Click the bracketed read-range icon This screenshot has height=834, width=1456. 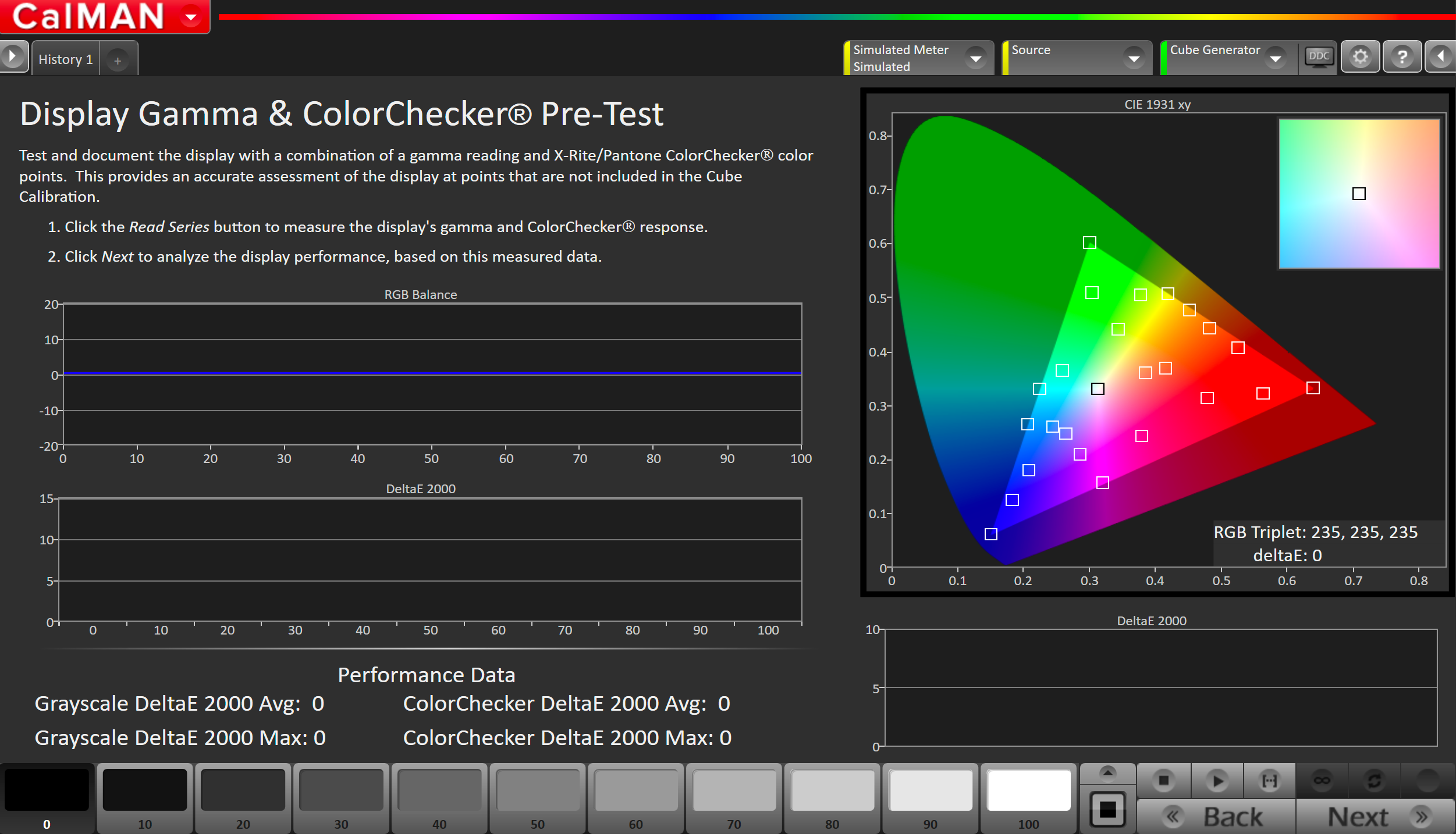(x=1269, y=780)
